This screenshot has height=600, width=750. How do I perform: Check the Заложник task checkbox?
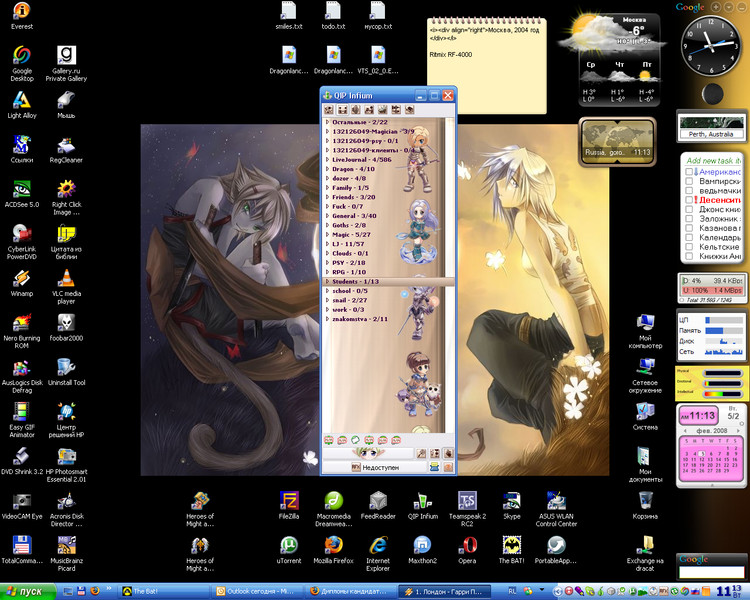point(689,218)
